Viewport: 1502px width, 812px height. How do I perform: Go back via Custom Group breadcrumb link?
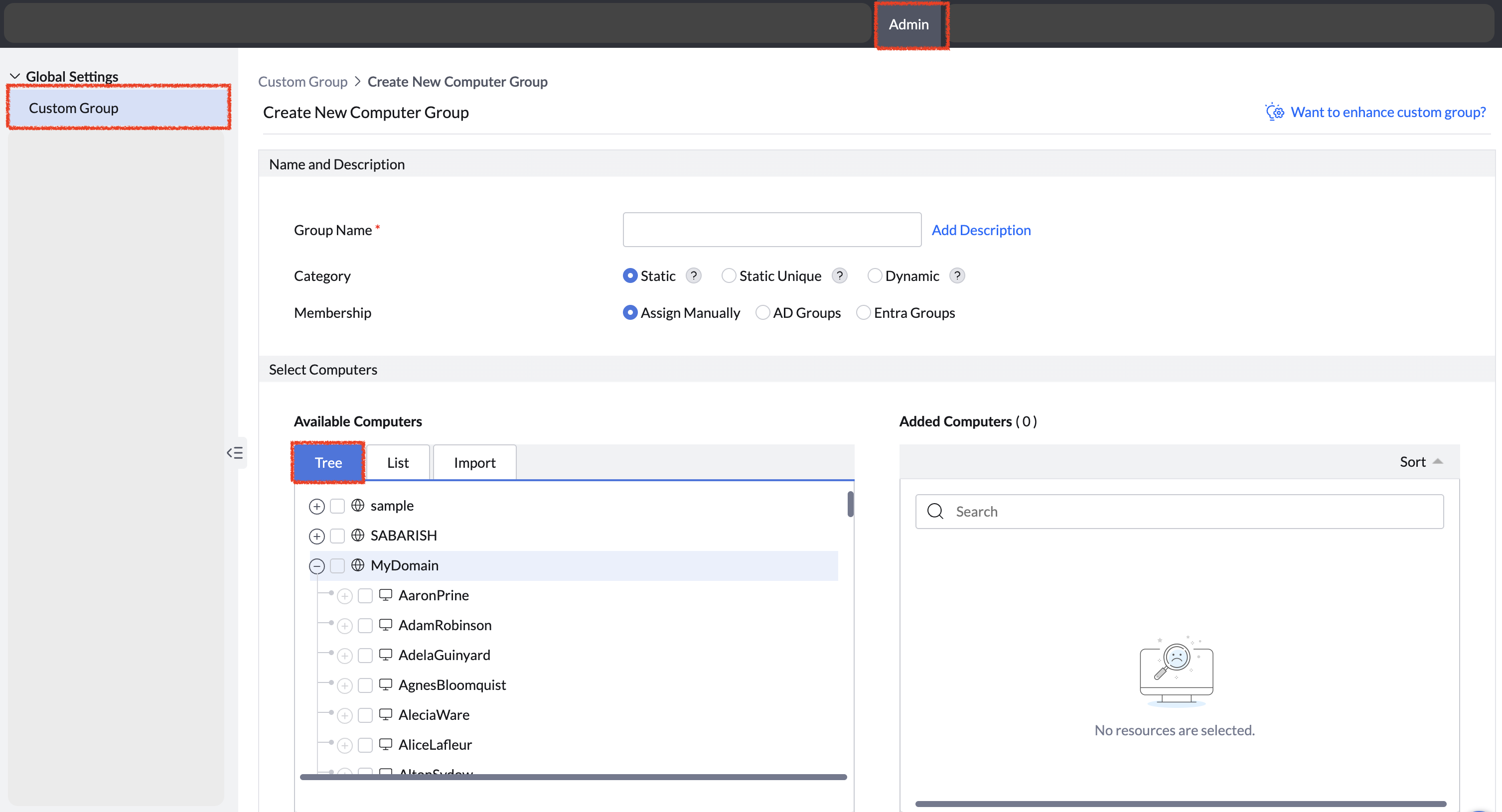click(x=302, y=82)
